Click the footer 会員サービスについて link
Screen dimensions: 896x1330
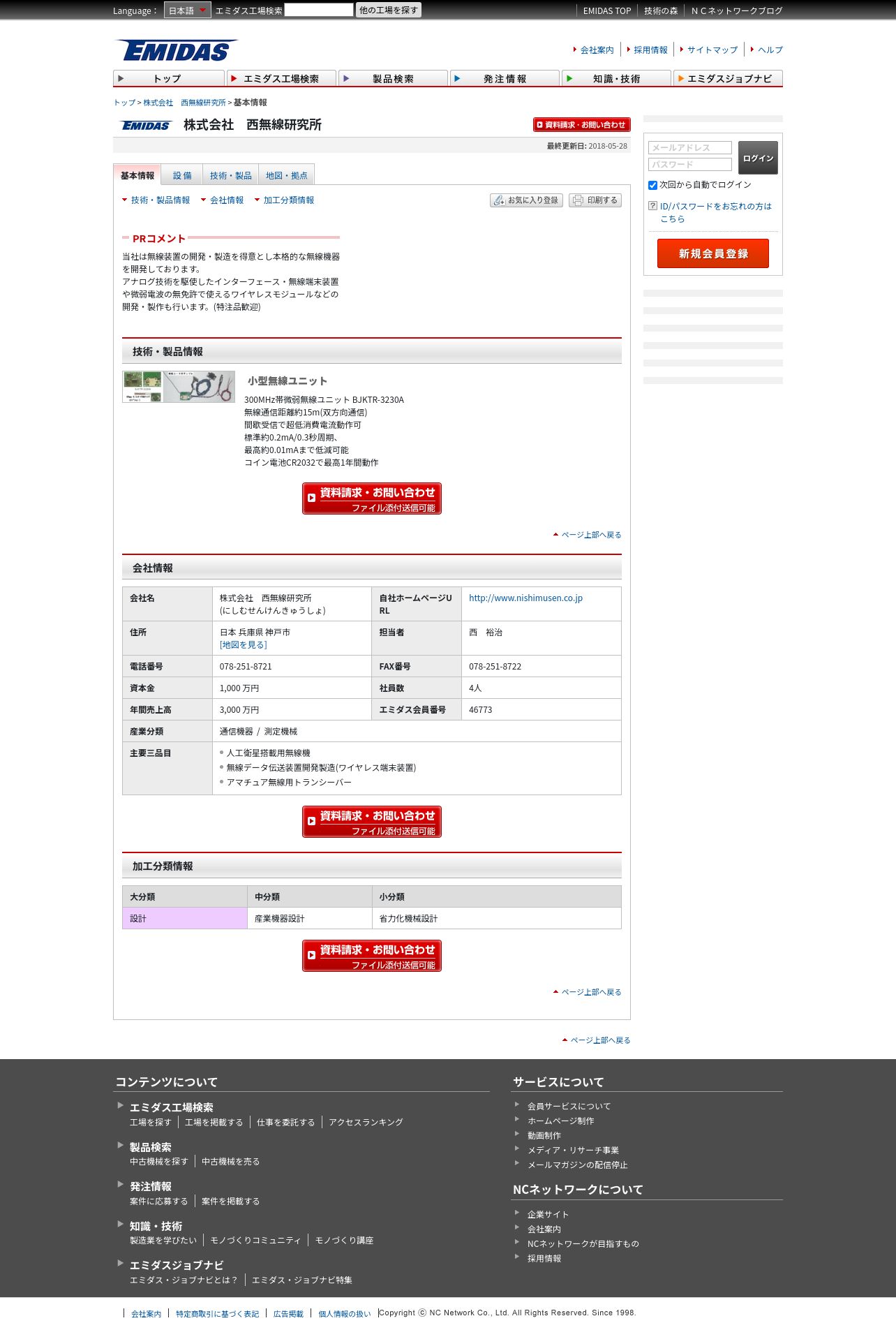click(x=569, y=1107)
